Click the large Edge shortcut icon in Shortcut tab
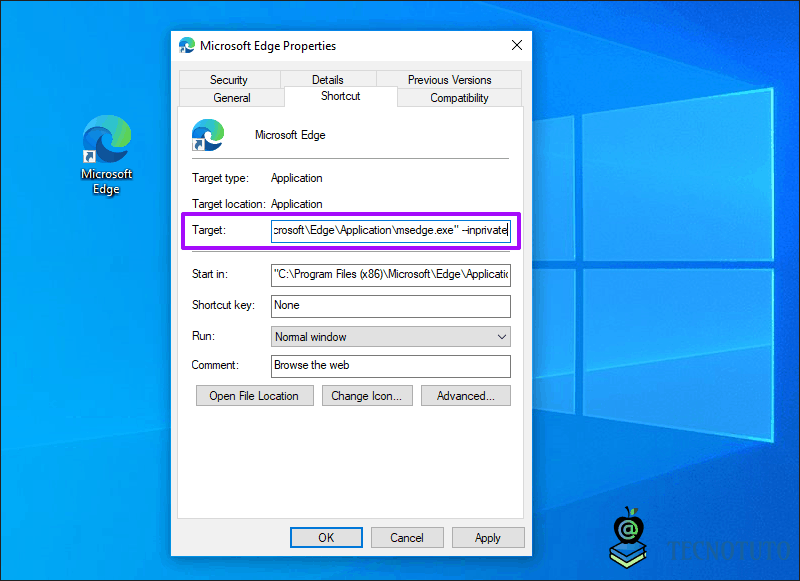The width and height of the screenshot is (800, 581). (208, 135)
